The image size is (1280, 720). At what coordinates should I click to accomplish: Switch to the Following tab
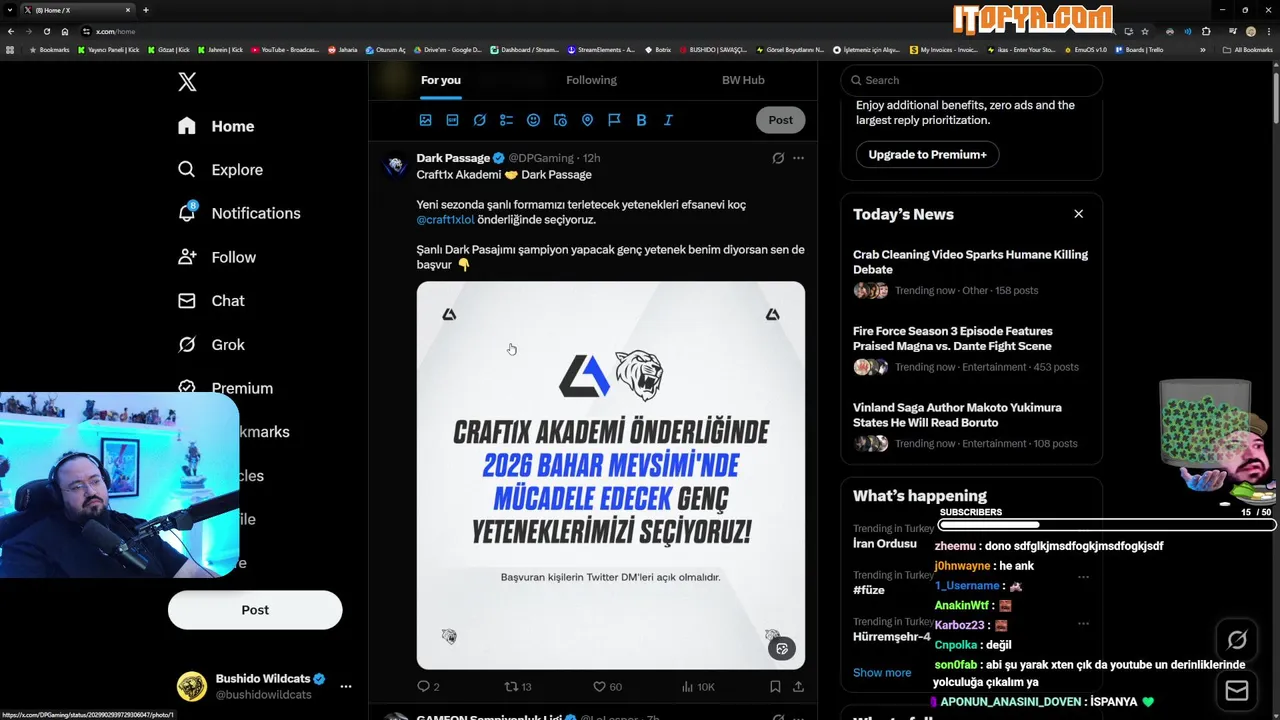point(591,80)
